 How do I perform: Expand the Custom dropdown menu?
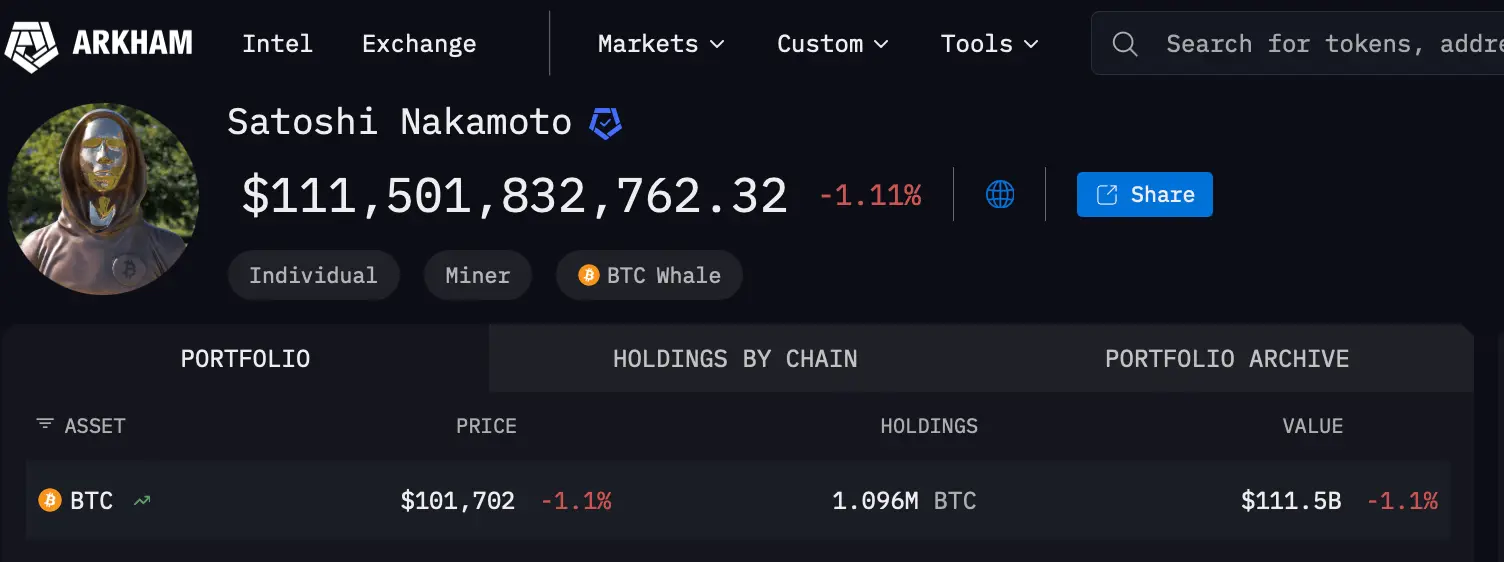click(x=832, y=44)
